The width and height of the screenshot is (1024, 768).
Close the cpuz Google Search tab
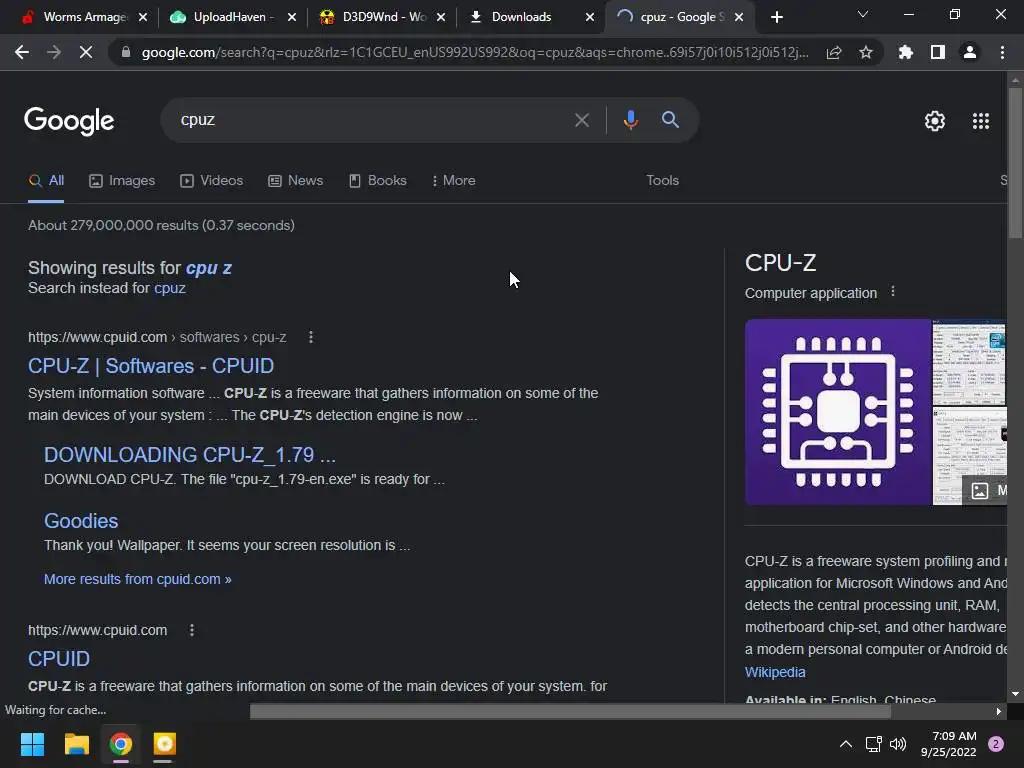739,17
